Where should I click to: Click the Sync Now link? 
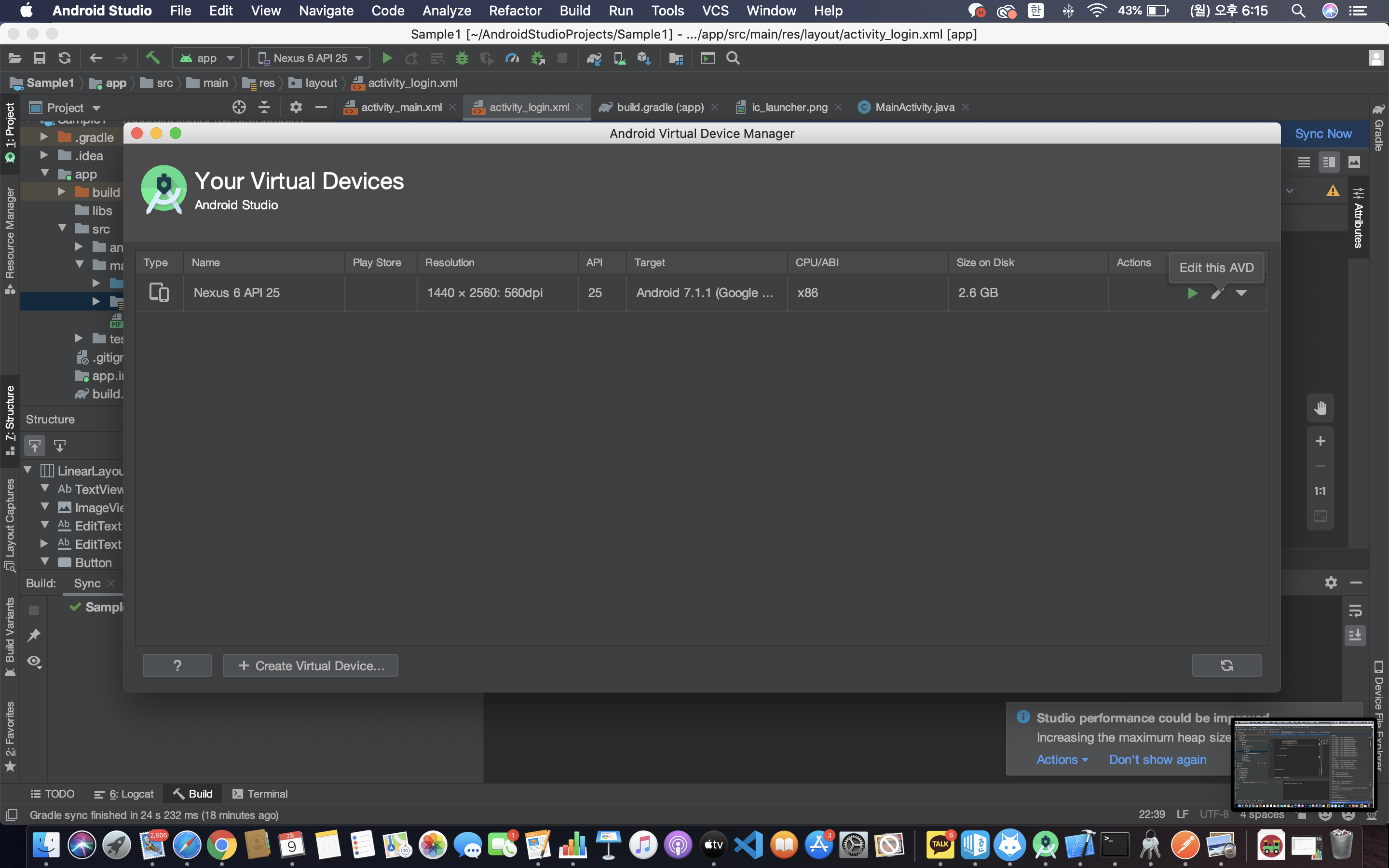[x=1322, y=134]
